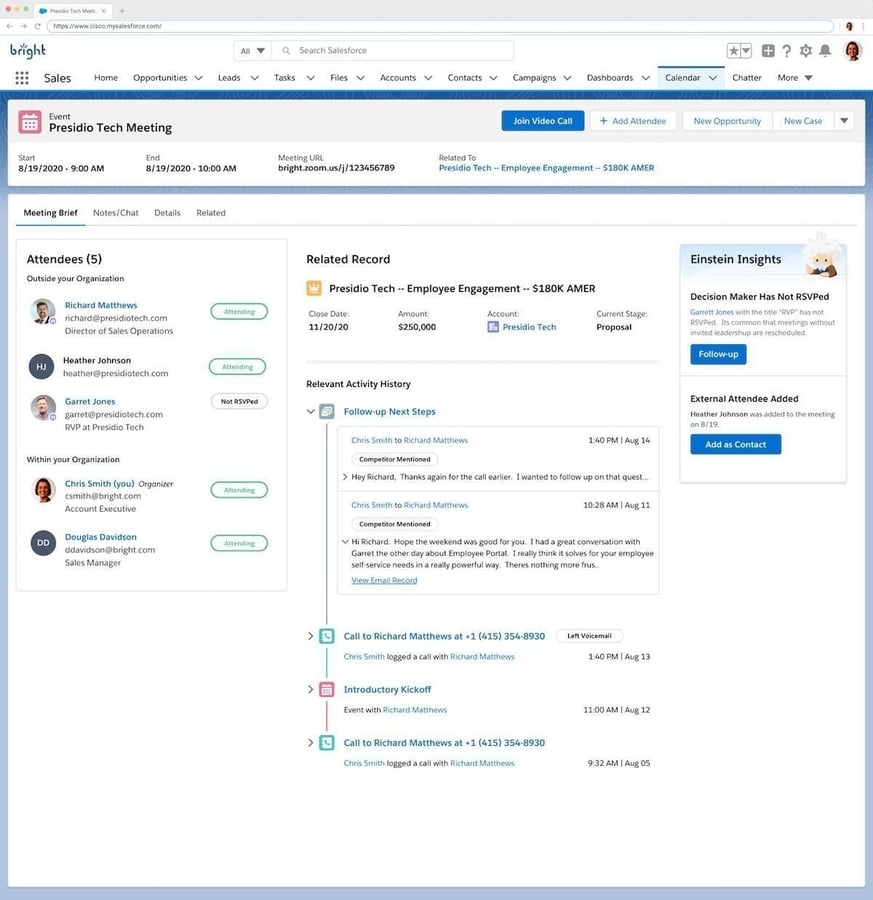Switch to the Related tab
873x900 pixels.
pyautogui.click(x=211, y=212)
